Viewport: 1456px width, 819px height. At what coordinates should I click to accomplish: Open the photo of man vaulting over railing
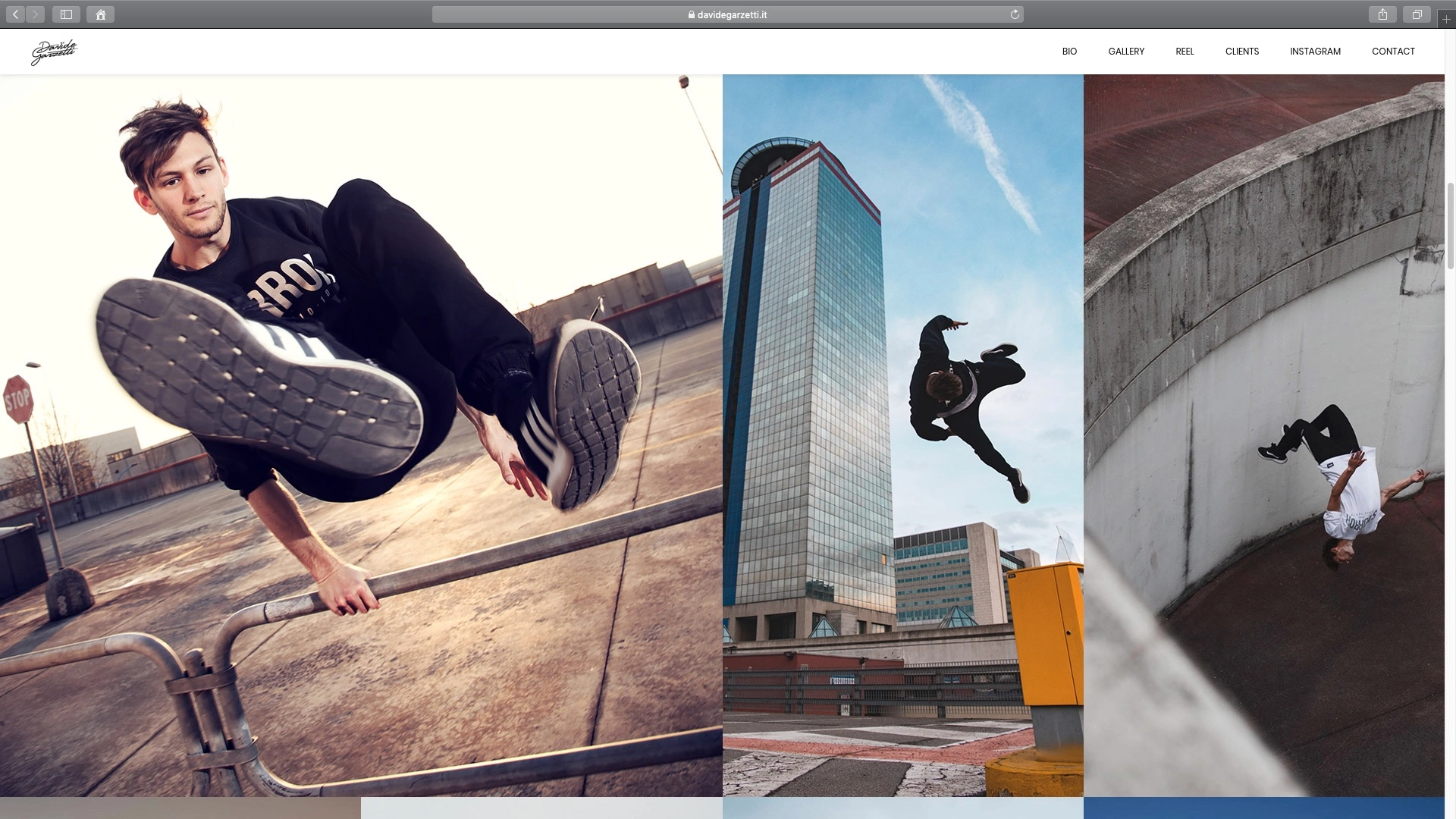pyautogui.click(x=361, y=435)
